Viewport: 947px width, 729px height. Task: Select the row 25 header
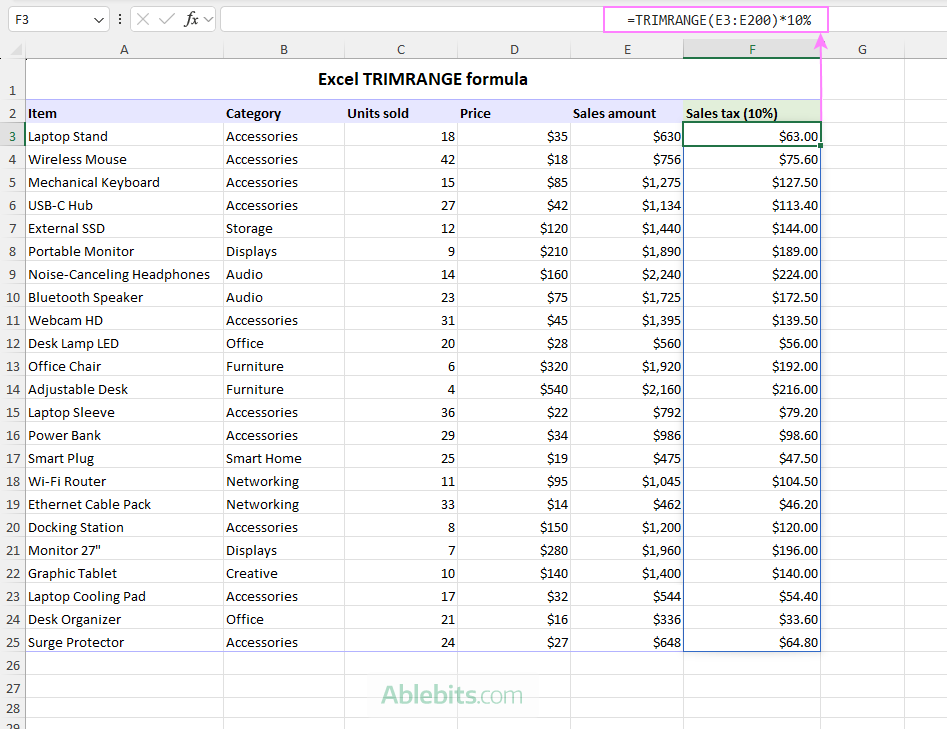click(12, 642)
